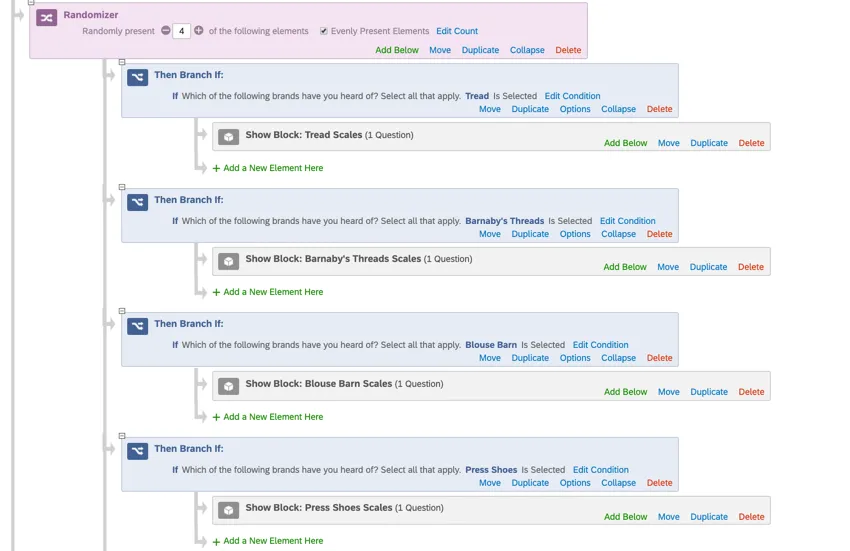Open Options for Barnaby's Threads branch
850x551 pixels.
pos(575,234)
